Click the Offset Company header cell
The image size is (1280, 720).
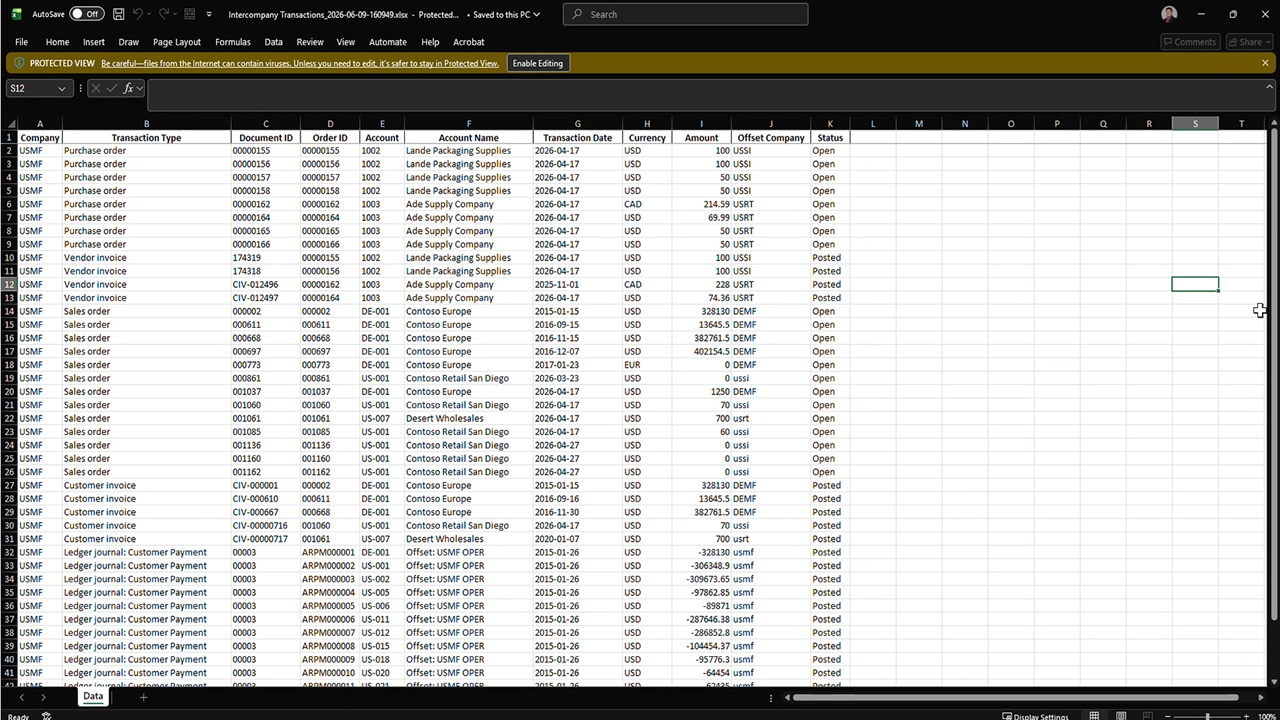pos(771,138)
